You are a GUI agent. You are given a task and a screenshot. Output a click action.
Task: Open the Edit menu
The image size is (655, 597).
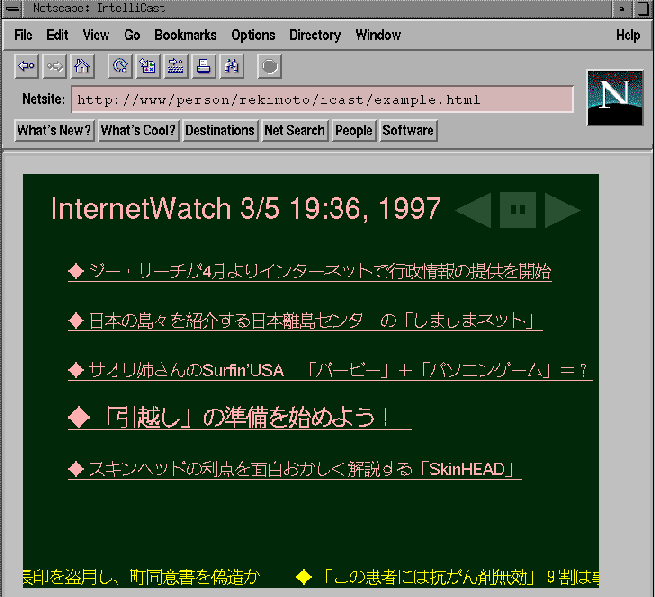[57, 35]
